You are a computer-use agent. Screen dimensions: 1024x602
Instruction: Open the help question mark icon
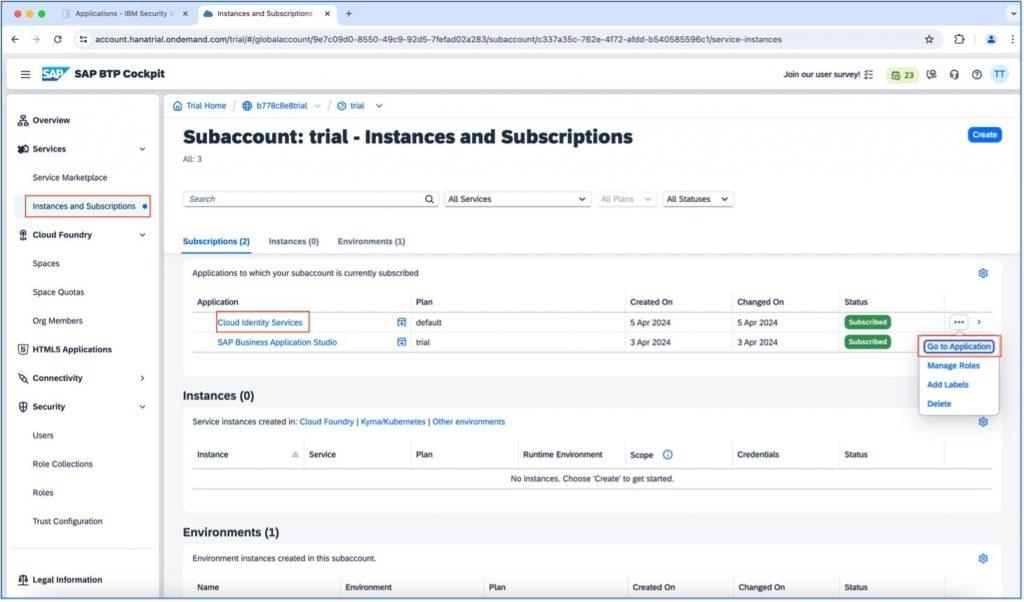tap(976, 75)
